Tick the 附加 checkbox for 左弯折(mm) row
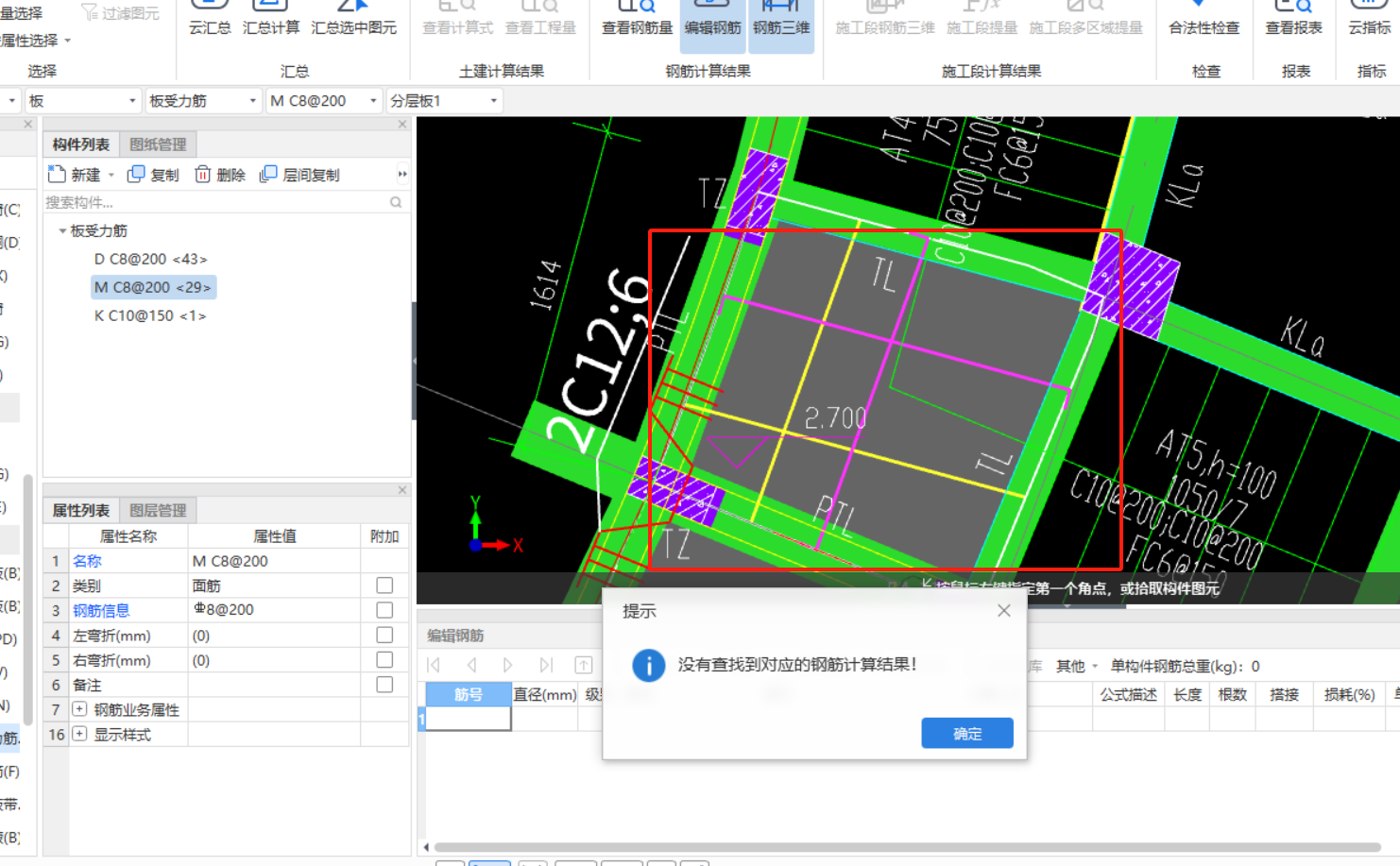 [384, 635]
